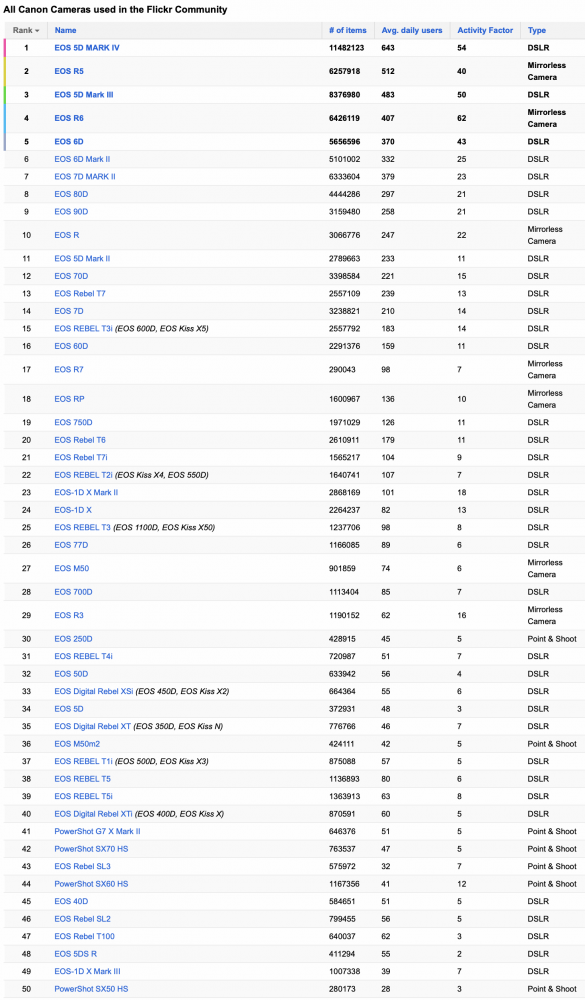Sort by Type column header

coord(537,31)
